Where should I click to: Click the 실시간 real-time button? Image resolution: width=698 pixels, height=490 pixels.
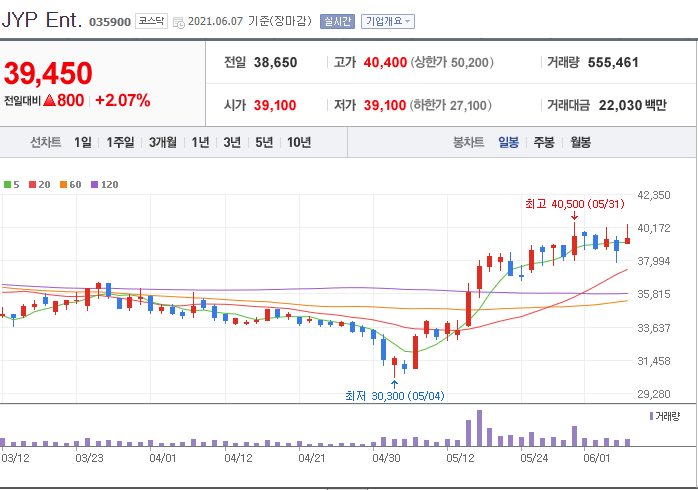click(337, 21)
